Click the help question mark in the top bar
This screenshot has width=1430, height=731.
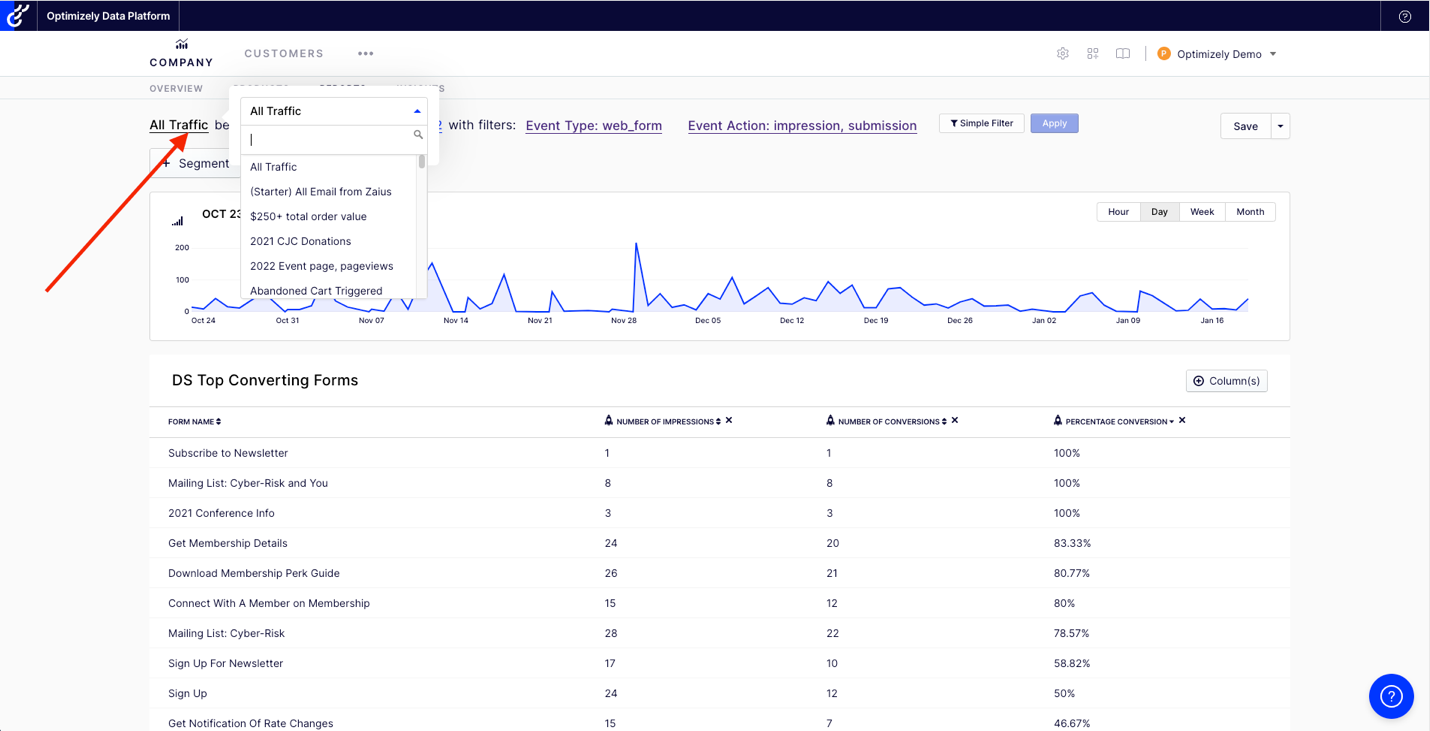tap(1404, 16)
